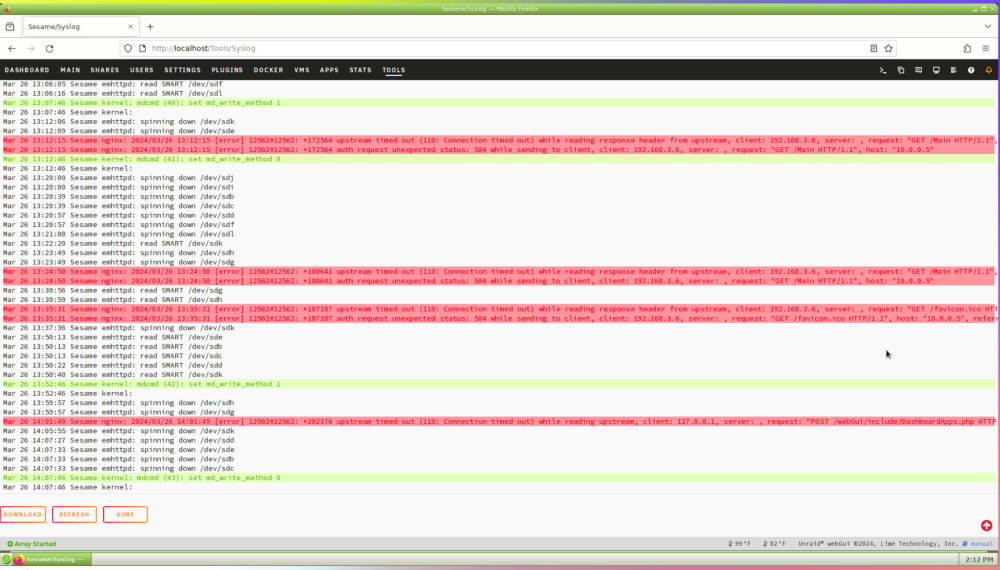Screen dimensions: 1000x570
Task: Jump back to top with red arrow button
Action: pyautogui.click(x=987, y=525)
